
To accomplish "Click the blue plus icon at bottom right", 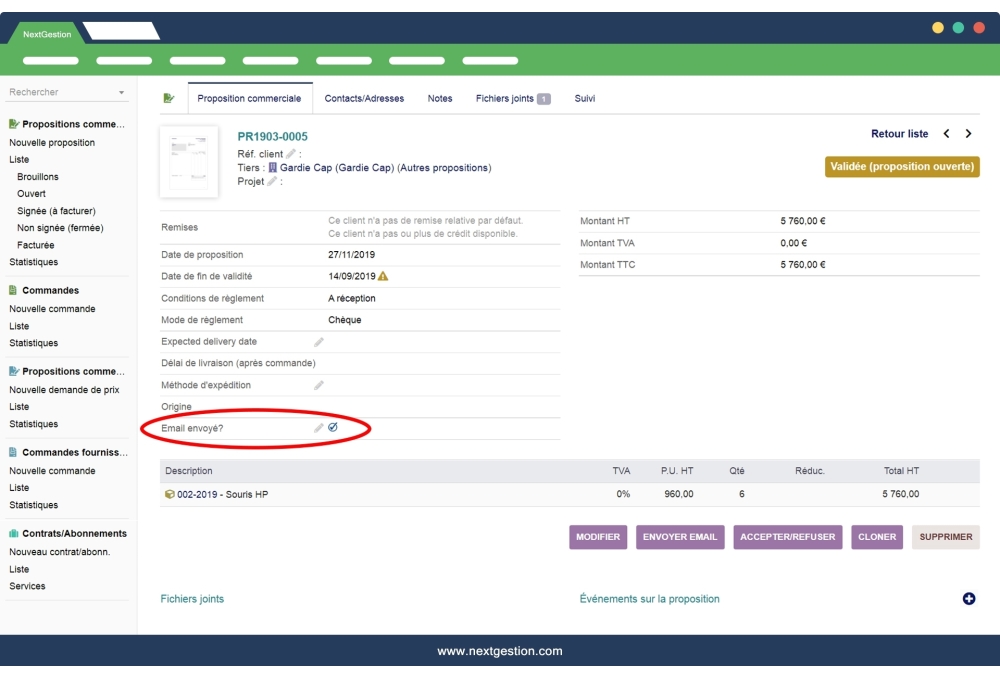I will point(968,599).
